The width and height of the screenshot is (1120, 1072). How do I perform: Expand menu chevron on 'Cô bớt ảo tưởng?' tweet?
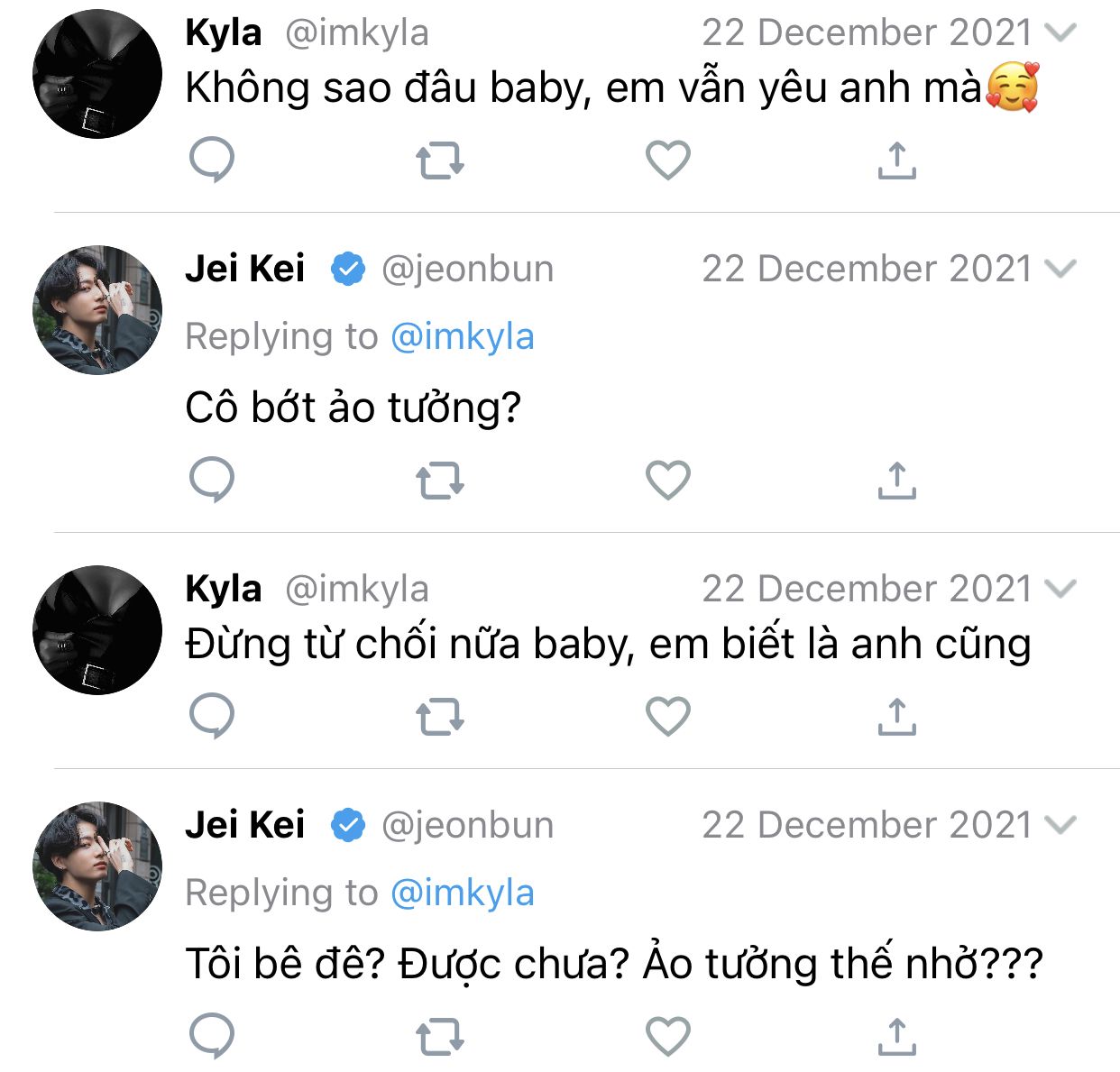(x=1060, y=269)
